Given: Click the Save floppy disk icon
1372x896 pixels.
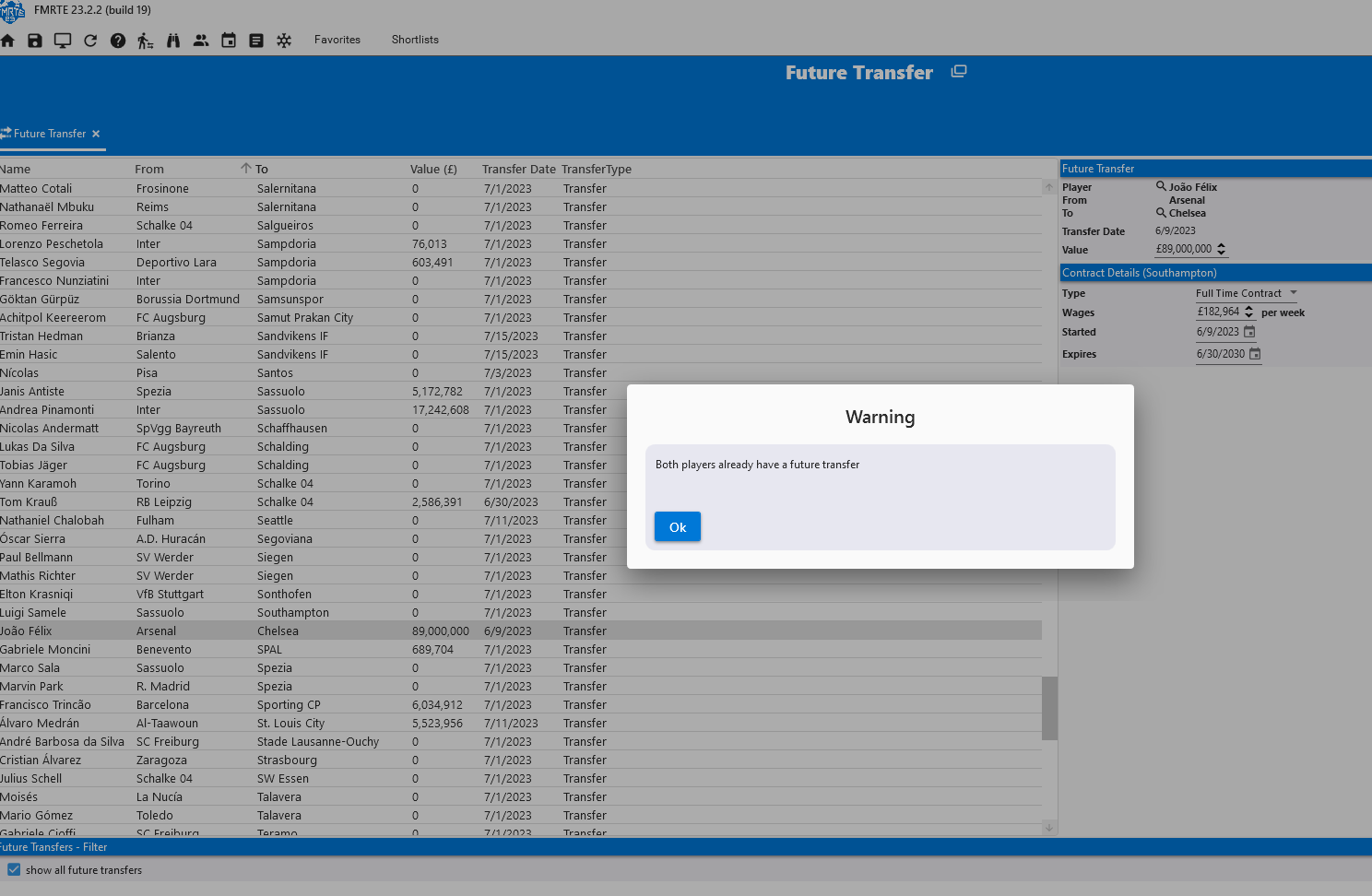Looking at the screenshot, I should click(35, 41).
